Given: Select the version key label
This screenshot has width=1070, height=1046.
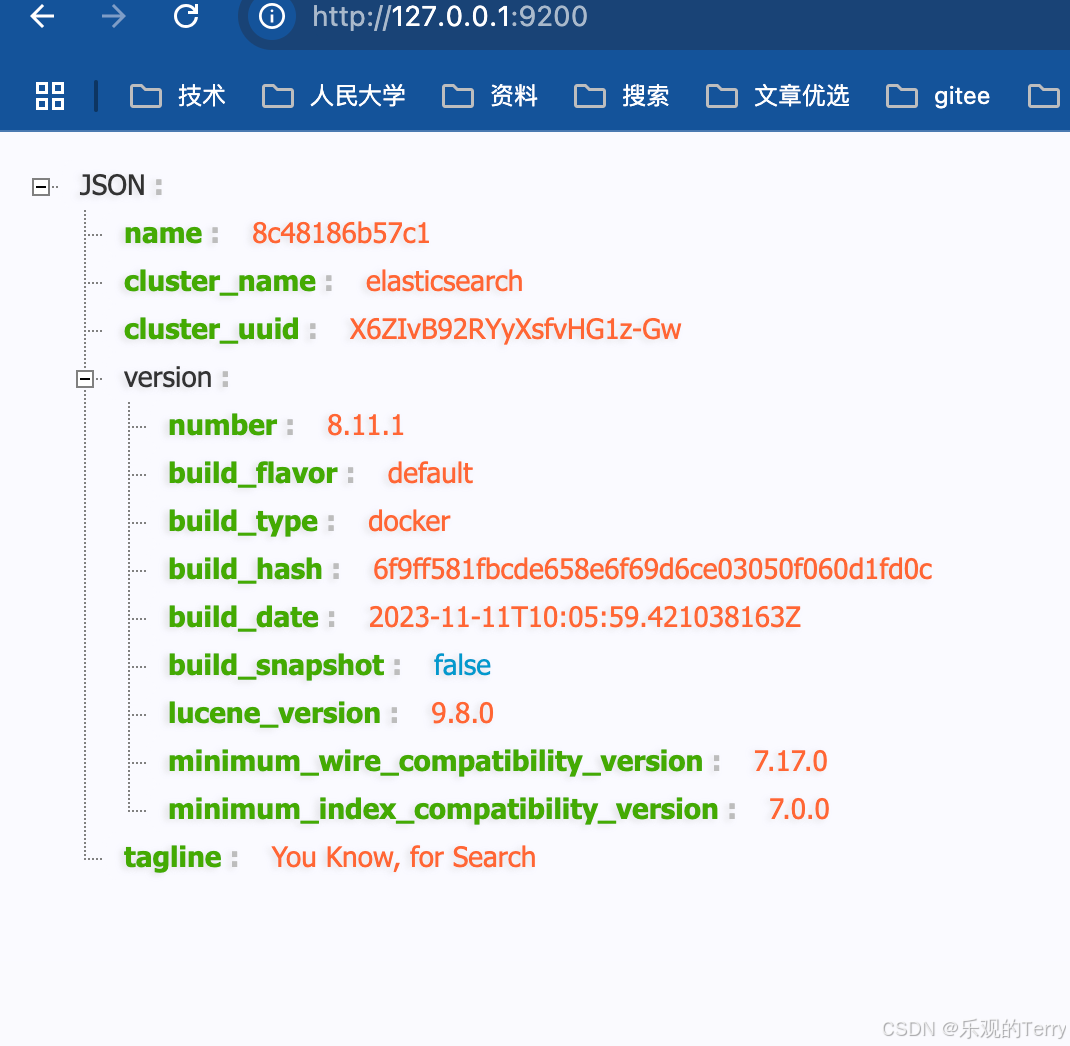Looking at the screenshot, I should [x=168, y=377].
